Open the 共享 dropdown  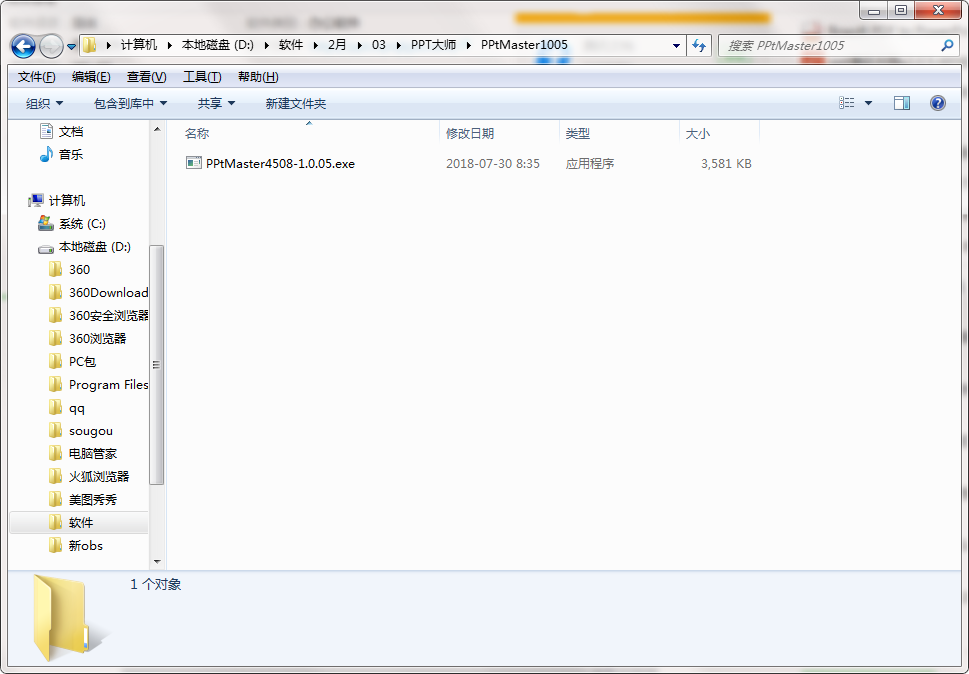coord(216,103)
